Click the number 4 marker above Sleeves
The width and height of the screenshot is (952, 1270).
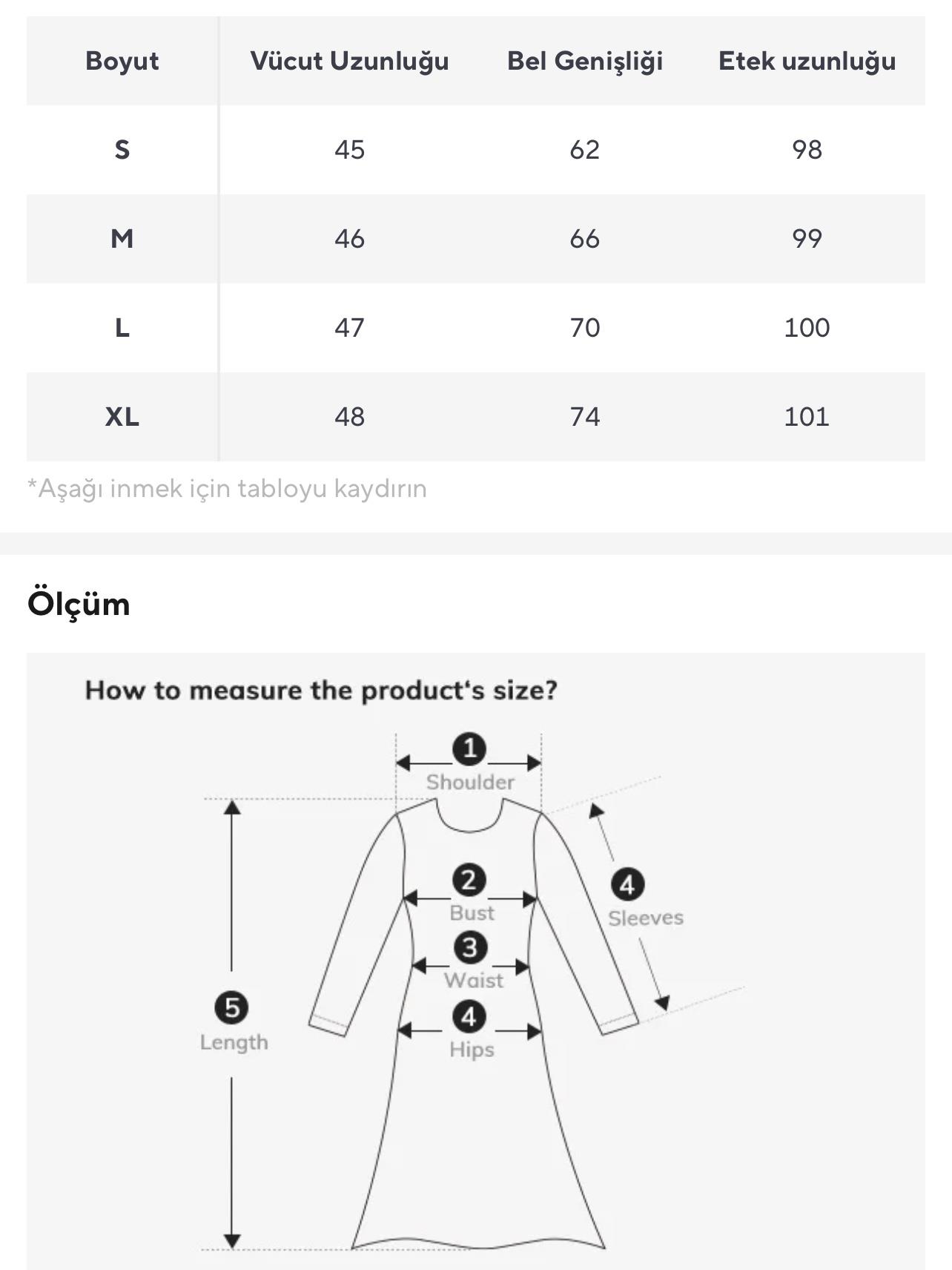coord(627,884)
